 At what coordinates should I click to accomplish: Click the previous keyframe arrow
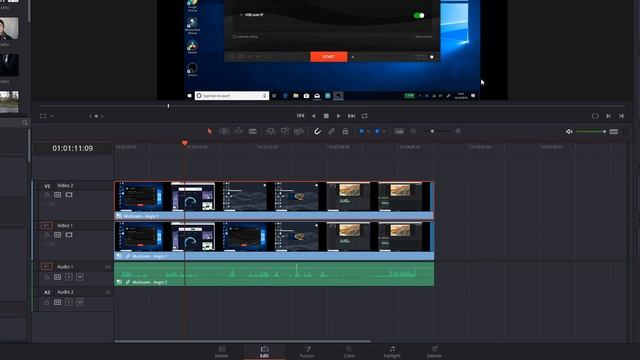pos(90,116)
